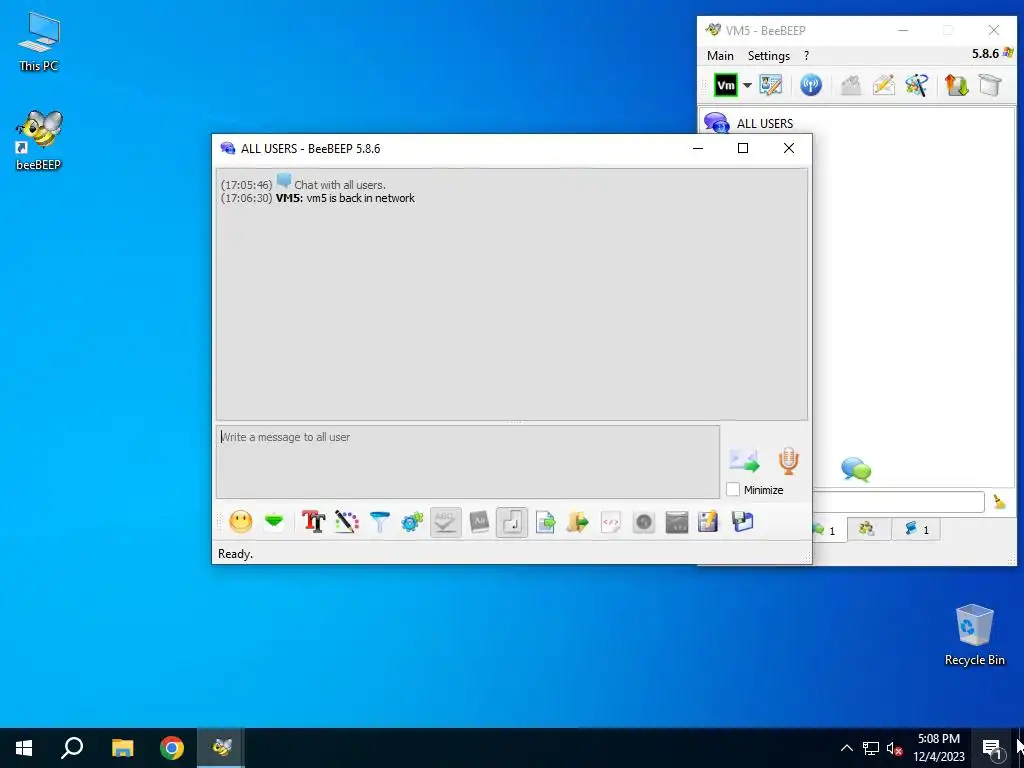Screen dimensions: 1024x768
Task: Switch to the groups tab
Action: (x=868, y=529)
